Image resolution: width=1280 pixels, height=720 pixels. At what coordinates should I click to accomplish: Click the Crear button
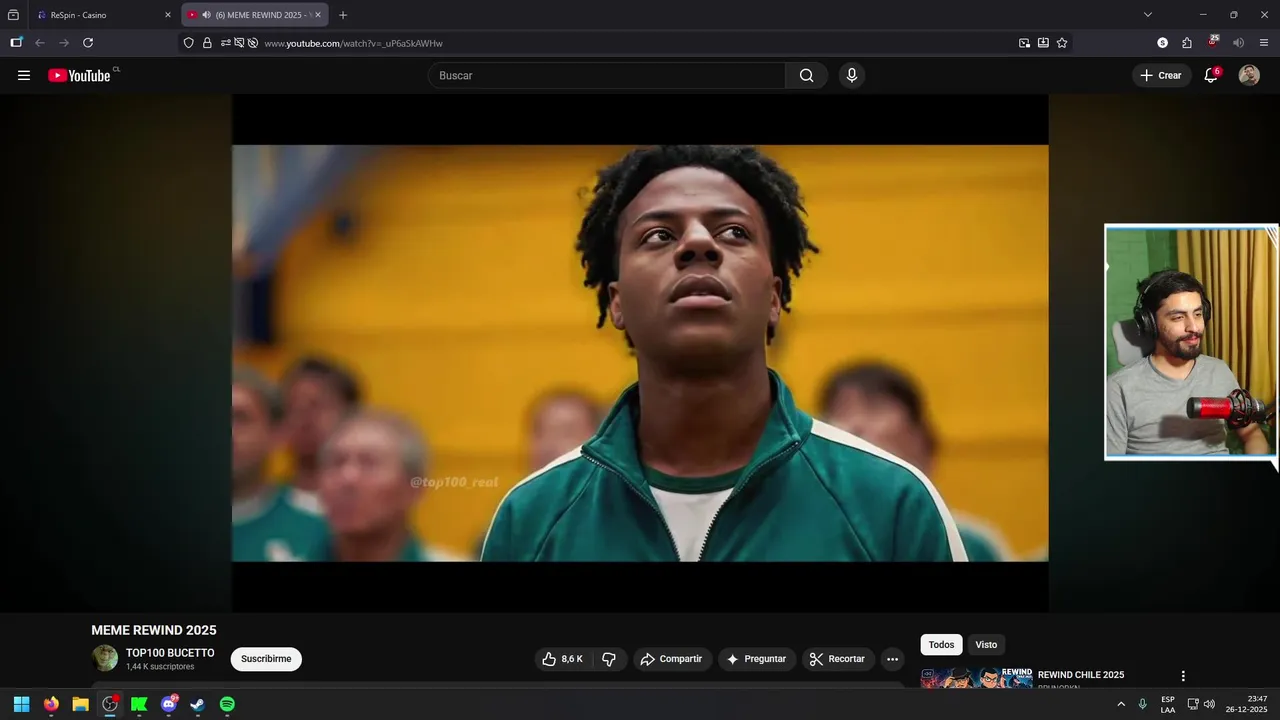pos(1160,75)
